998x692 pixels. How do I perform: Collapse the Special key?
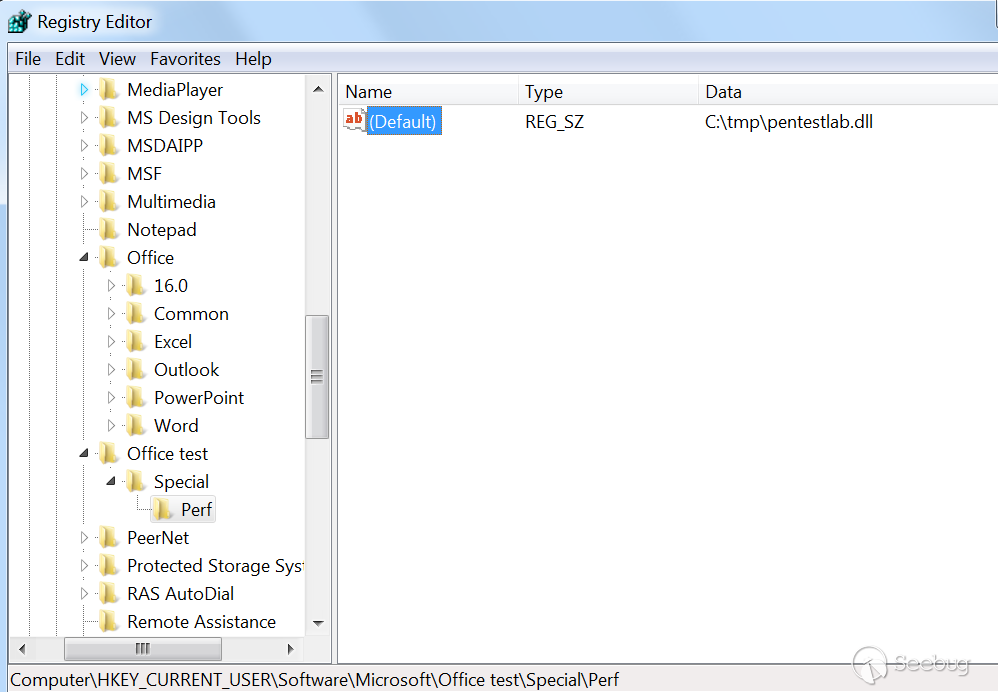(111, 482)
